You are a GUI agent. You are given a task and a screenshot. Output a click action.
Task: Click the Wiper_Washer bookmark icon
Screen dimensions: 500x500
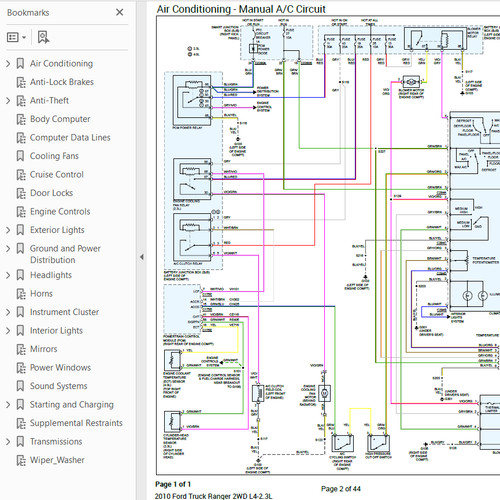tap(21, 460)
